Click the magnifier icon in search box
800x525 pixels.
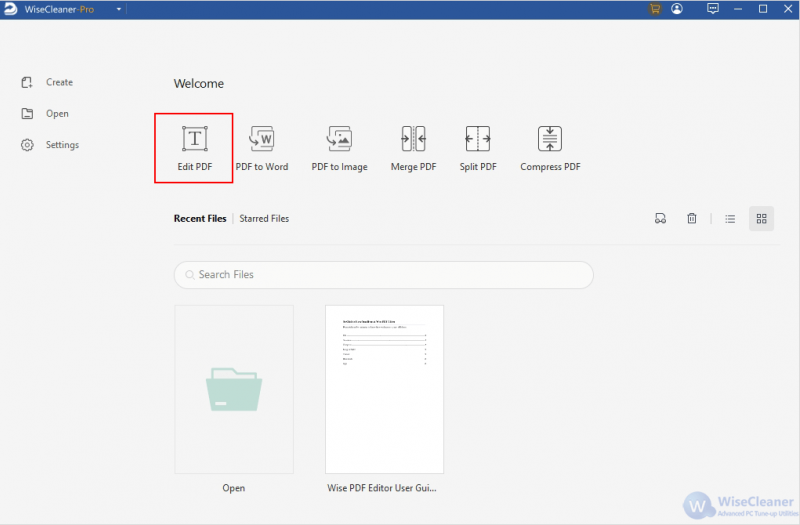pos(189,274)
